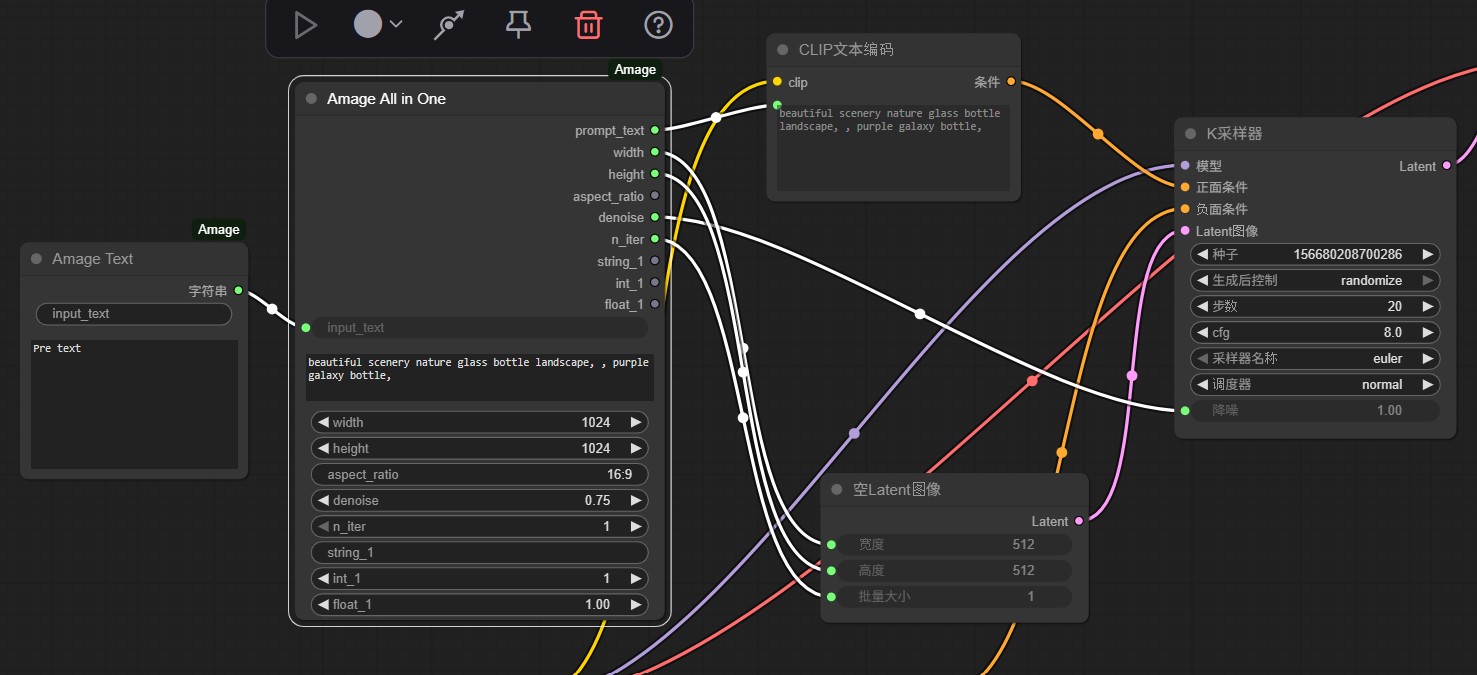Increase the height value in Amage node

point(636,449)
